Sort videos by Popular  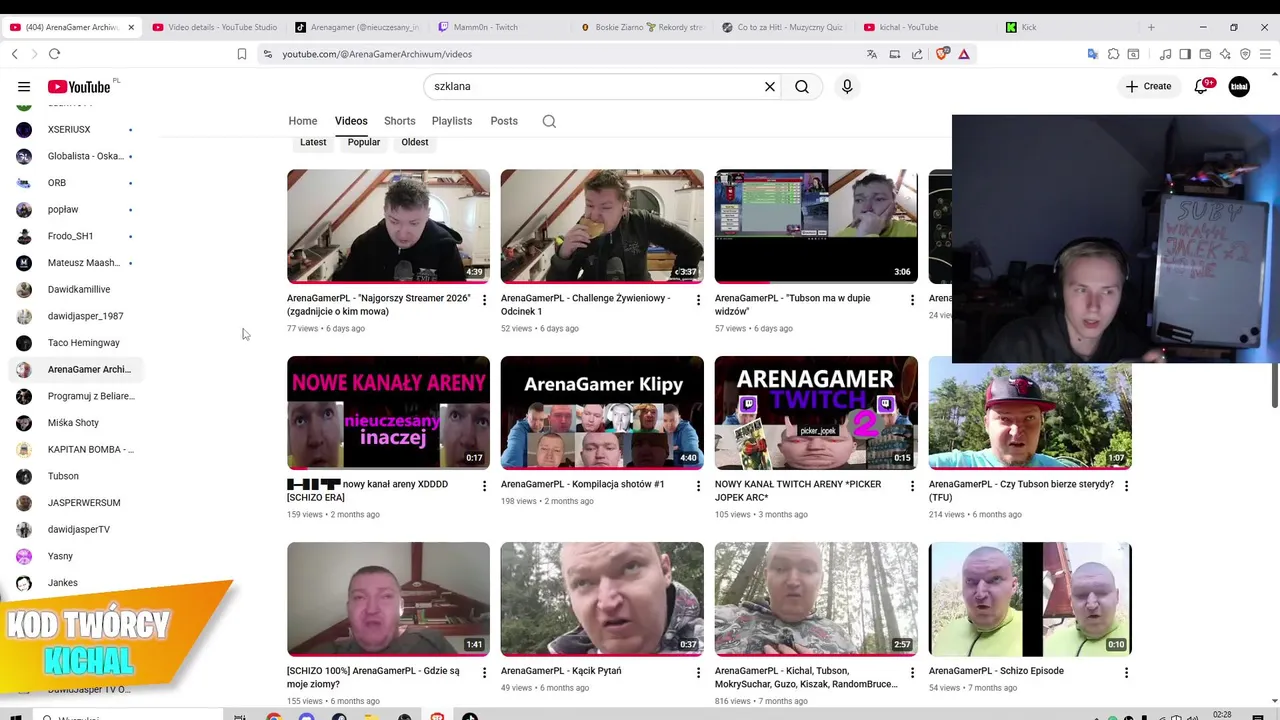pyautogui.click(x=364, y=142)
